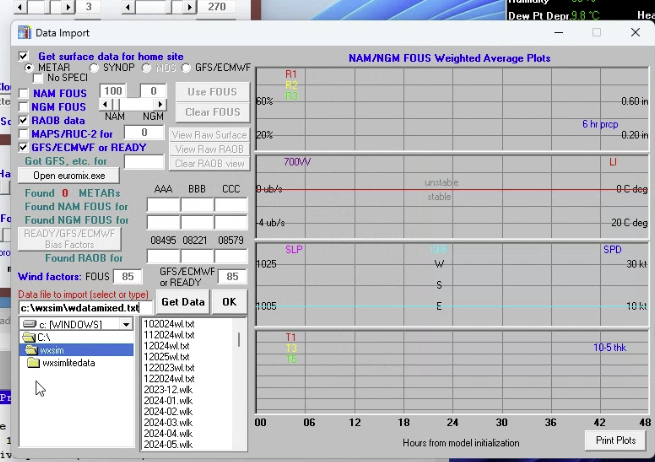Open the wxsimlitedata folder

tap(61, 363)
